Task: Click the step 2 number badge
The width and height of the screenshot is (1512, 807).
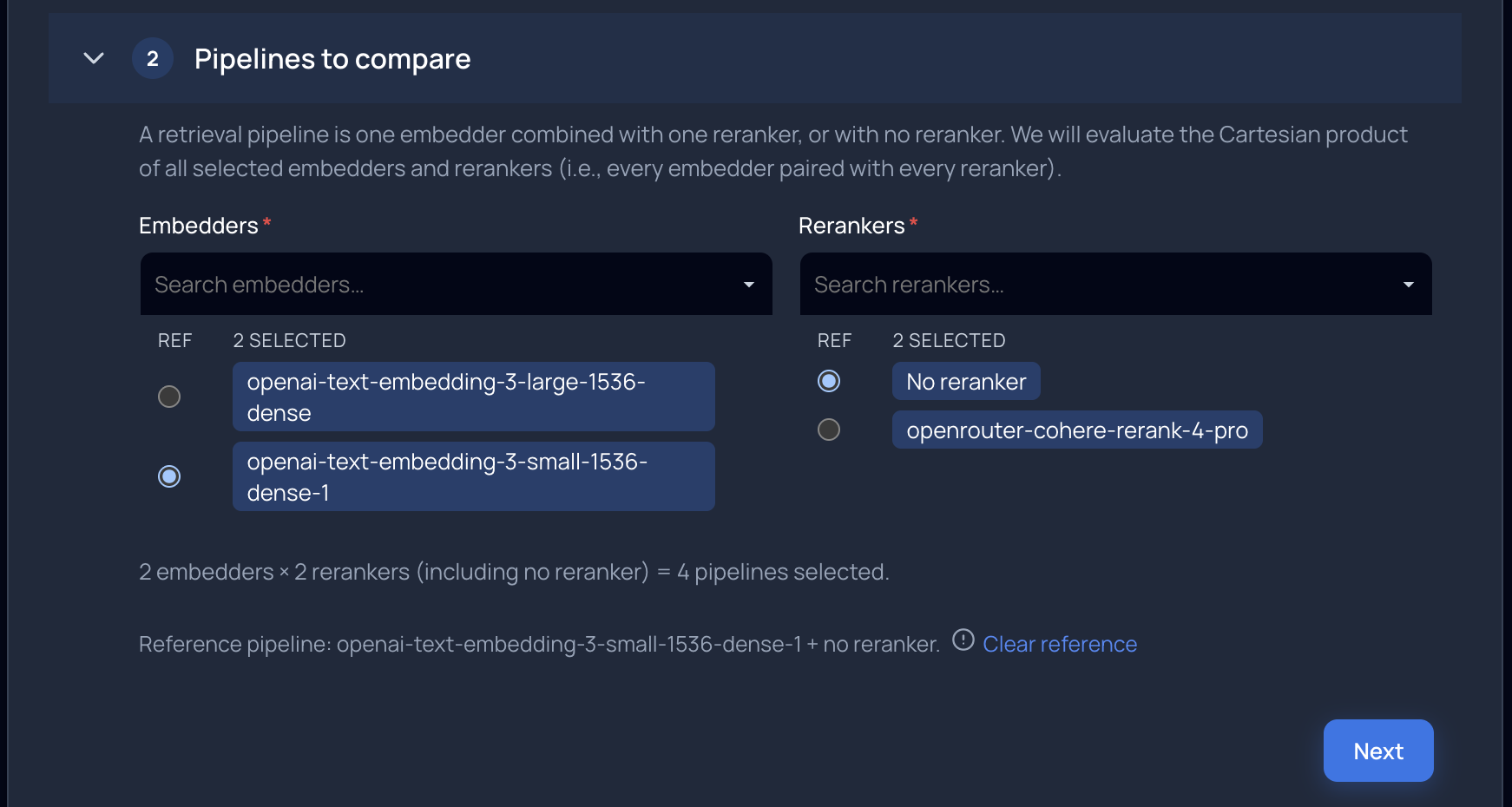Action: click(153, 58)
